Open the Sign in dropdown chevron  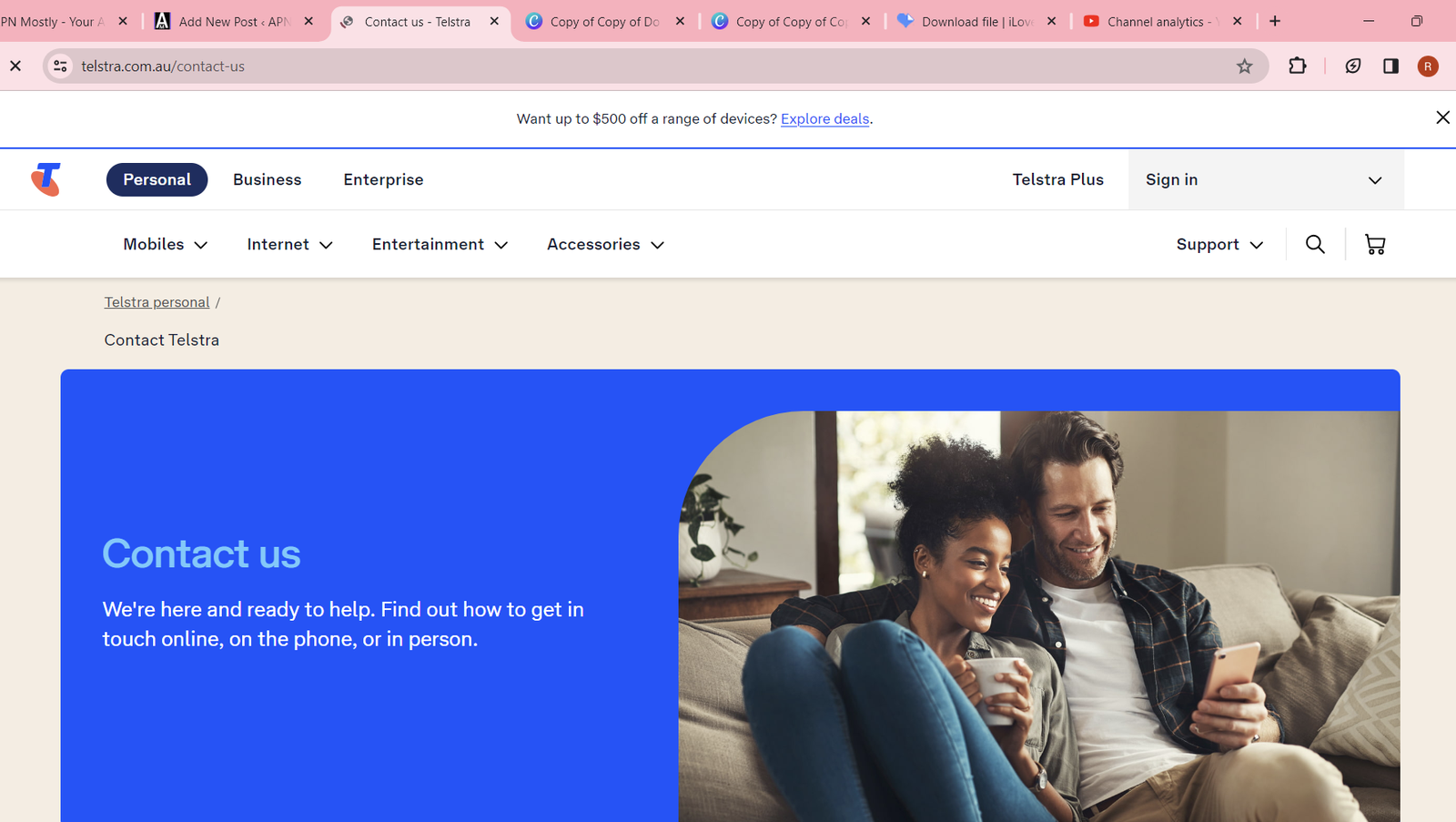1374,179
